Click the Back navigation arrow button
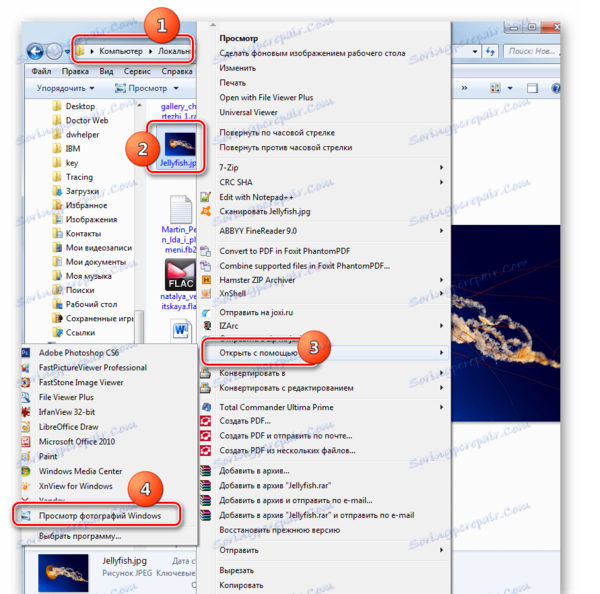600x594 pixels. 35,52
